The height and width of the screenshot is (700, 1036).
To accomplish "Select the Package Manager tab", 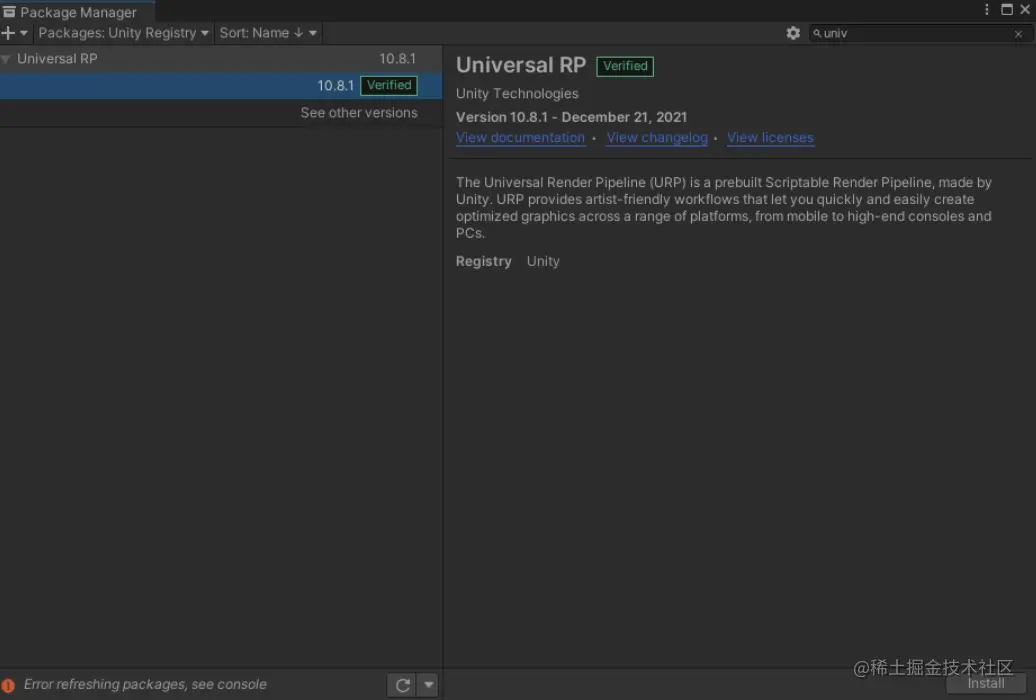I will [77, 12].
